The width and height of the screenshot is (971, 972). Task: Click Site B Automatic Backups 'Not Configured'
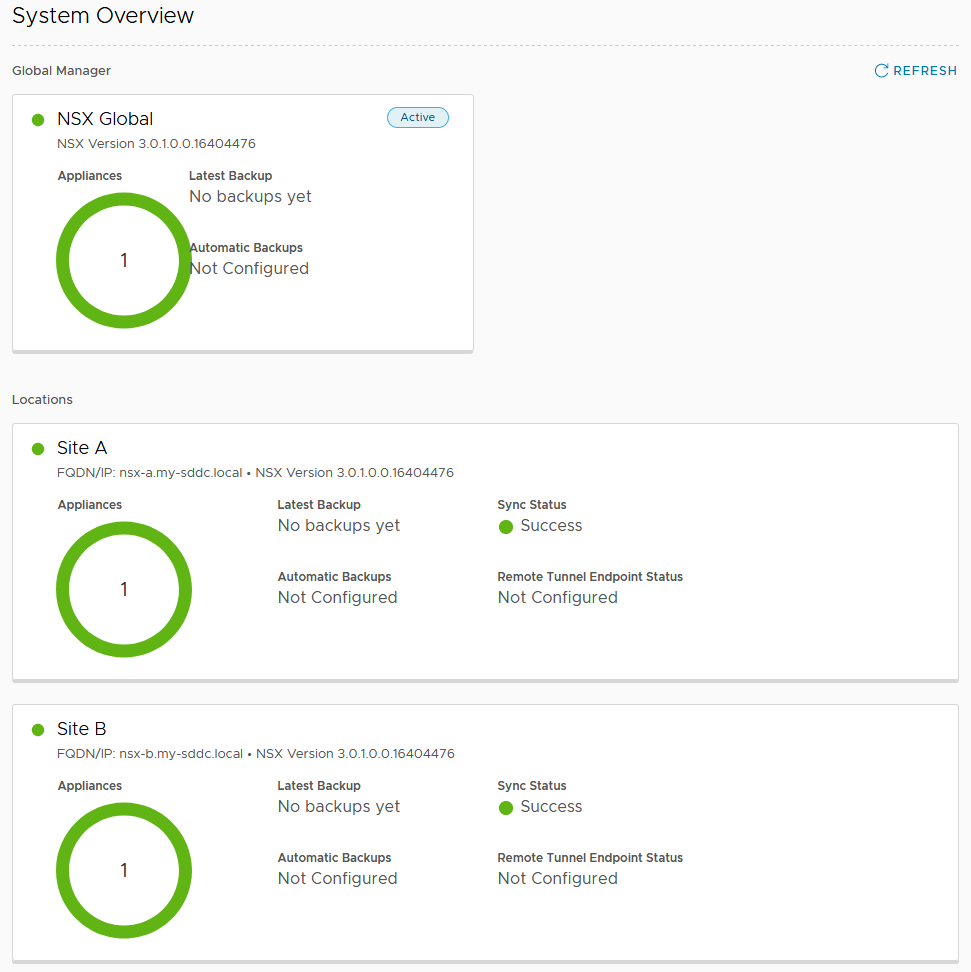click(x=337, y=878)
